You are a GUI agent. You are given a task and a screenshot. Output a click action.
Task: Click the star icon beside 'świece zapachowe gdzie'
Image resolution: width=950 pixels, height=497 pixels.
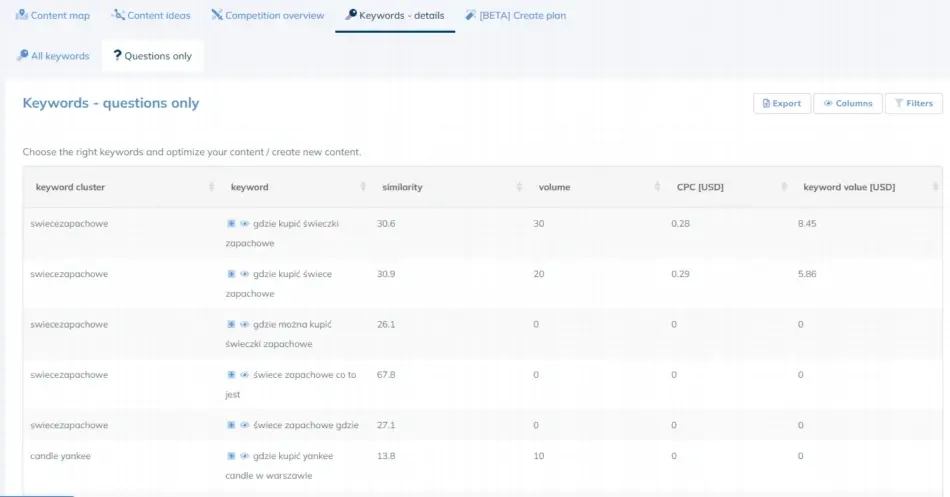point(232,425)
